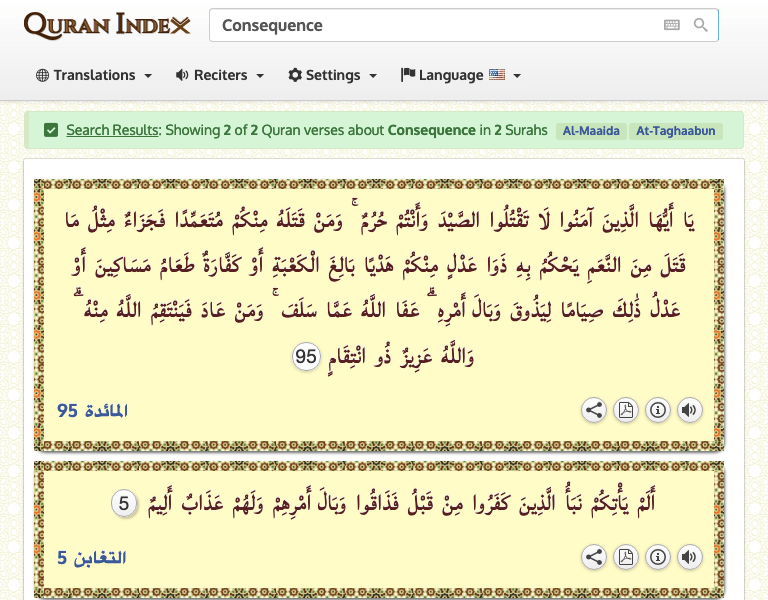Show info for verse At-Taghaabun 5

click(x=657, y=557)
